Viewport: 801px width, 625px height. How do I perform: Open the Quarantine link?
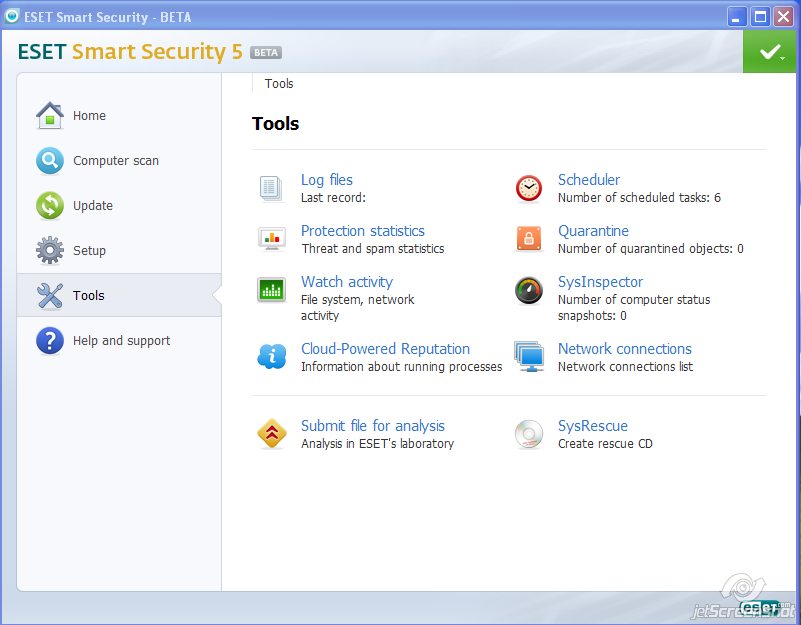pyautogui.click(x=593, y=231)
